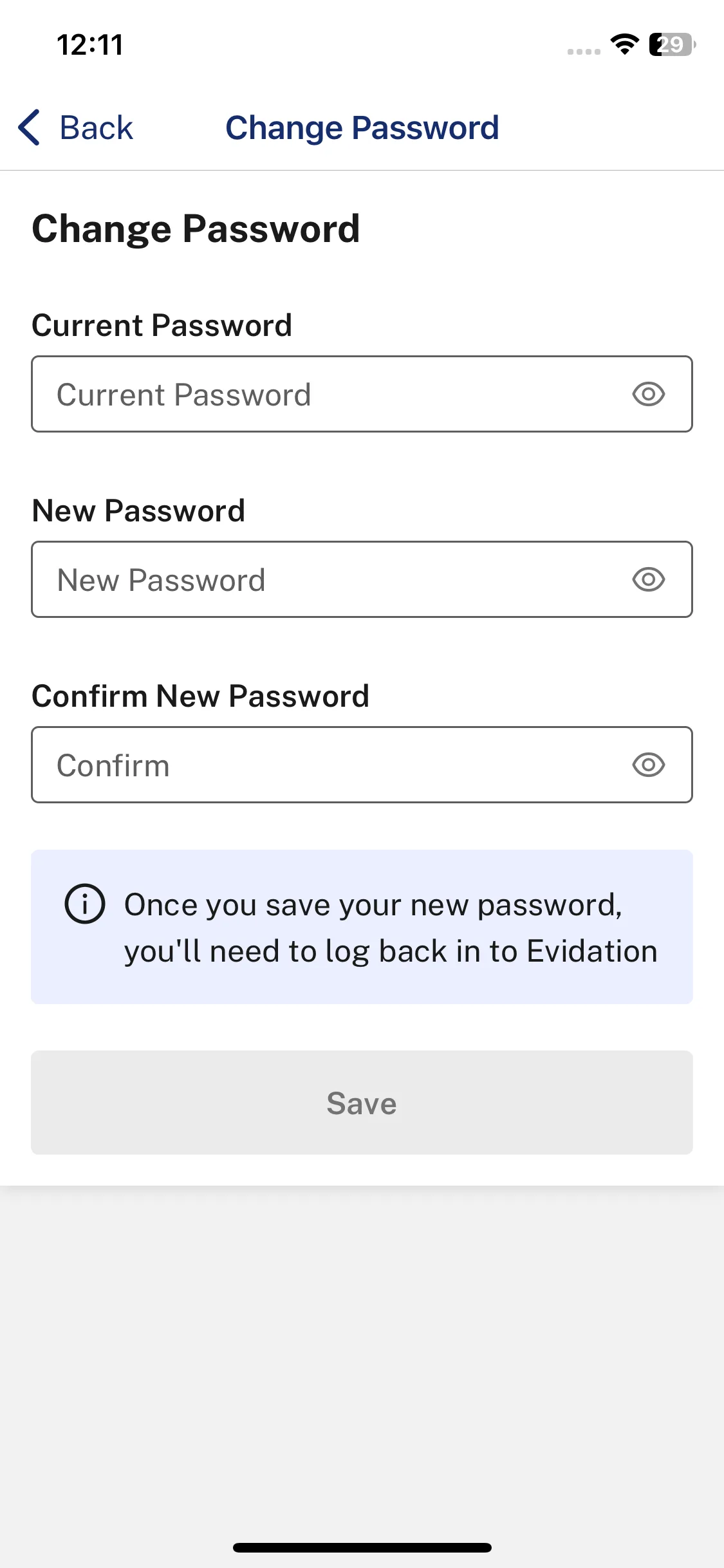Viewport: 724px width, 1568px height.
Task: Focus the Confirm input field
Action: pyautogui.click(x=362, y=765)
